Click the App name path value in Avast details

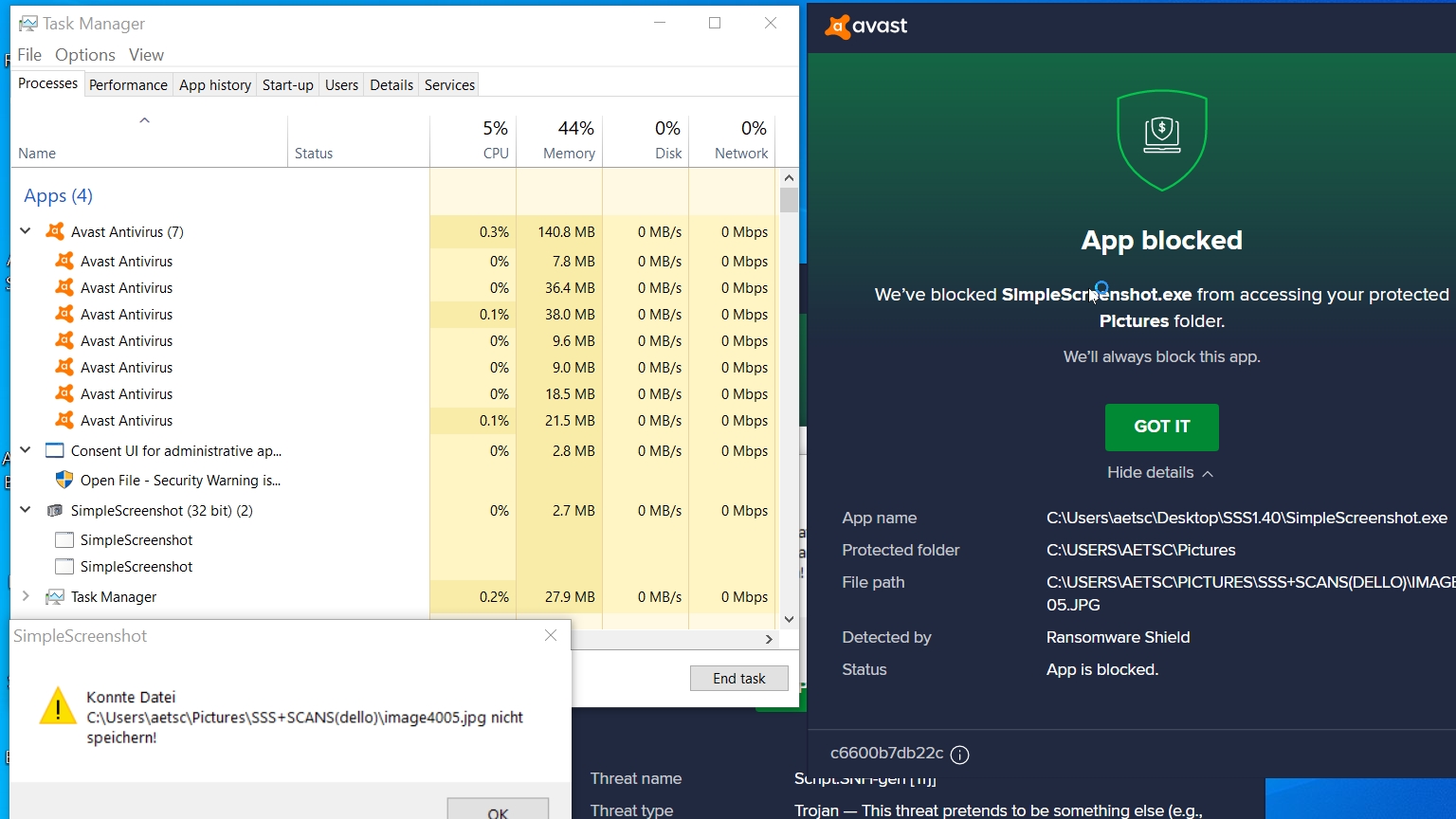1247,518
